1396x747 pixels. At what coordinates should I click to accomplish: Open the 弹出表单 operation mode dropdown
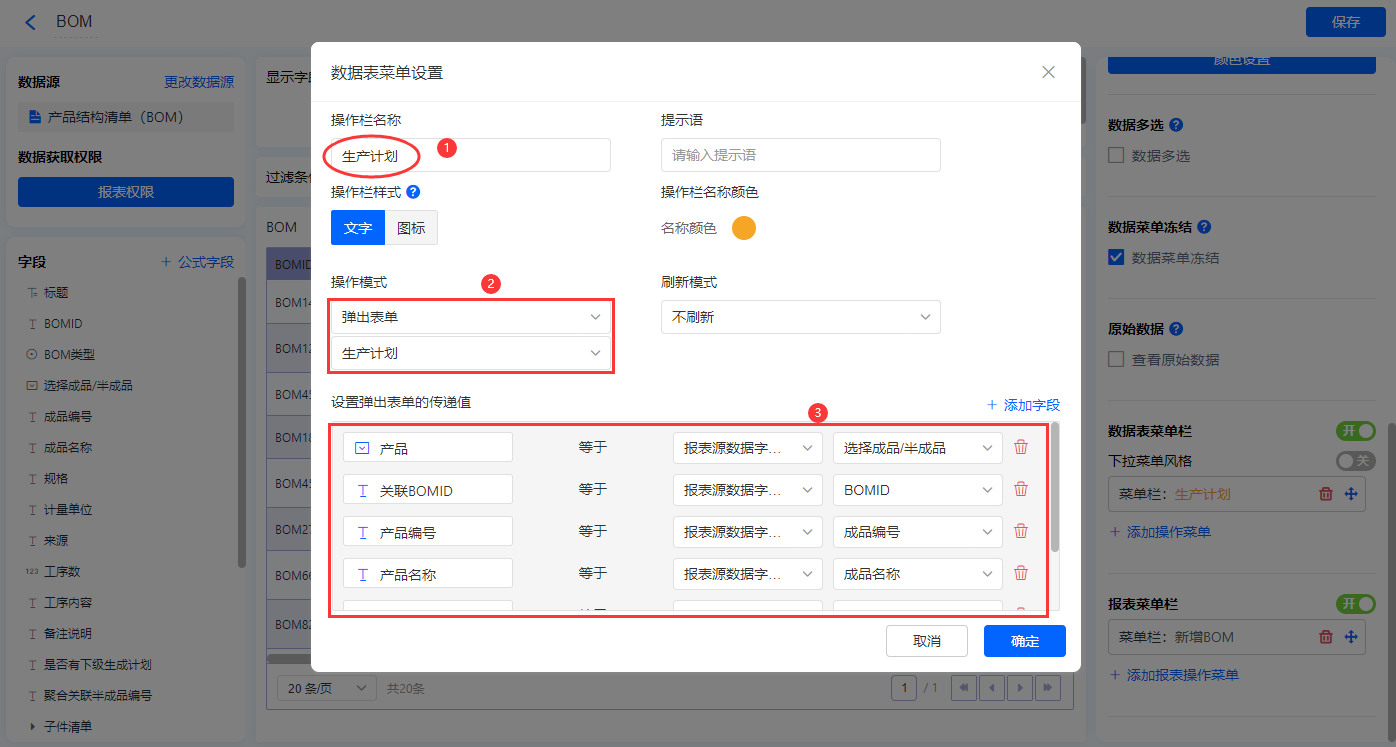[471, 317]
